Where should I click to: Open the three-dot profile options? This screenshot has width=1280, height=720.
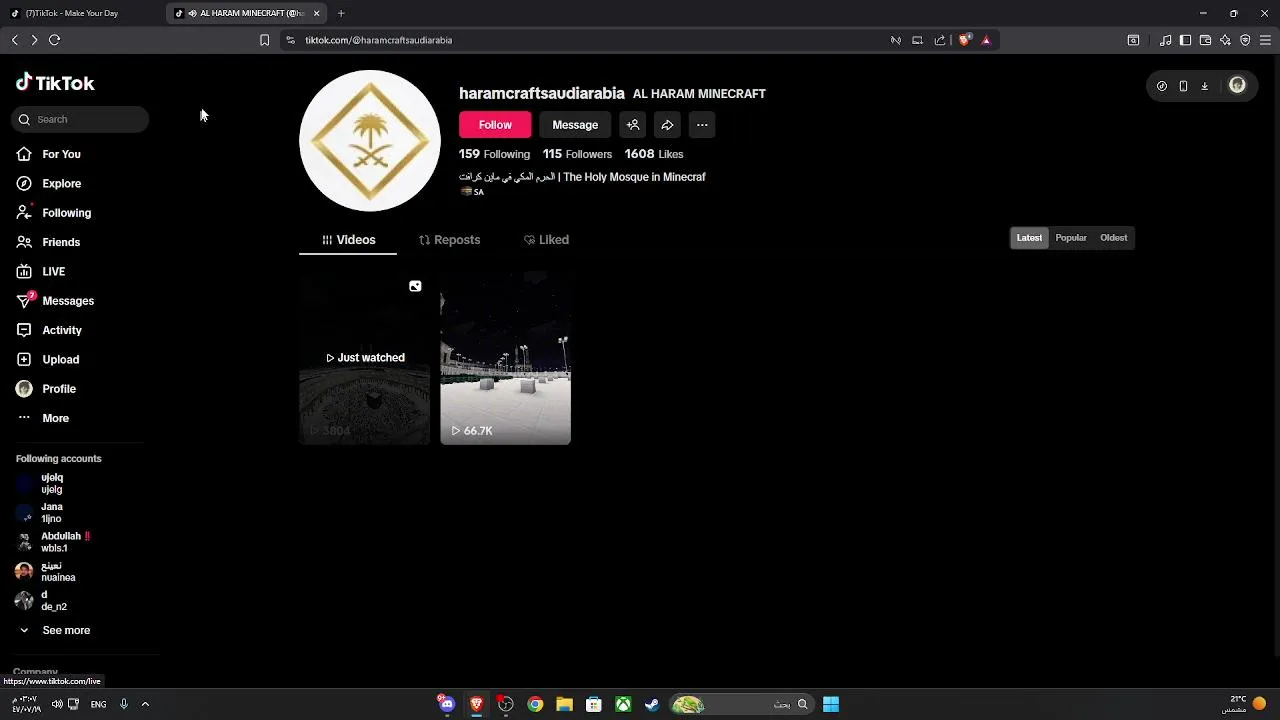pyautogui.click(x=702, y=125)
